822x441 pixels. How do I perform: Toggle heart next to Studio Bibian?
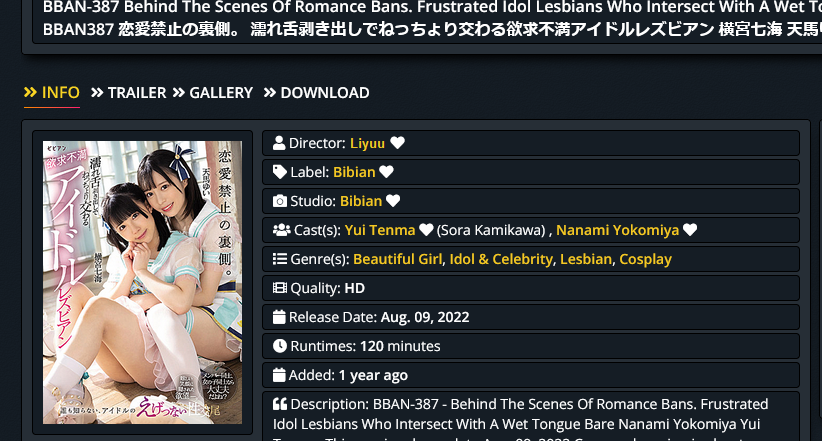[393, 201]
